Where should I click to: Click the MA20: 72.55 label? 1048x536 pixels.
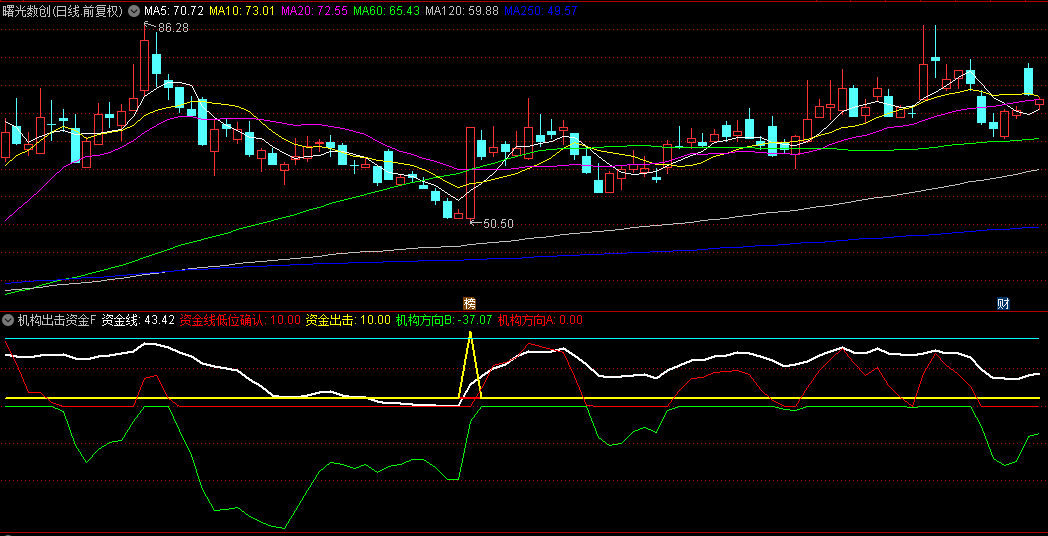314,11
